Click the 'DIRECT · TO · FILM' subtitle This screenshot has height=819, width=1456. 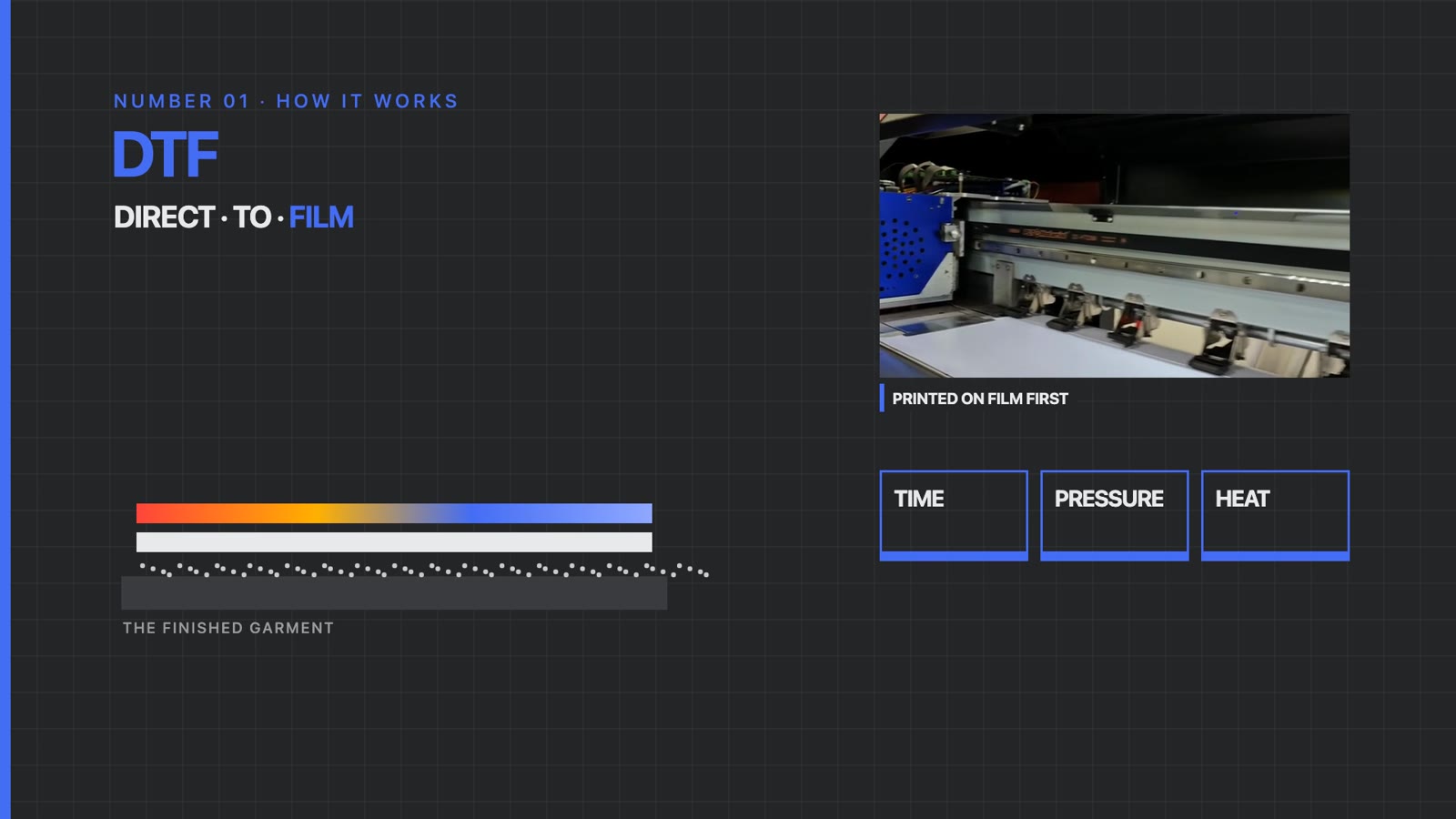234,217
